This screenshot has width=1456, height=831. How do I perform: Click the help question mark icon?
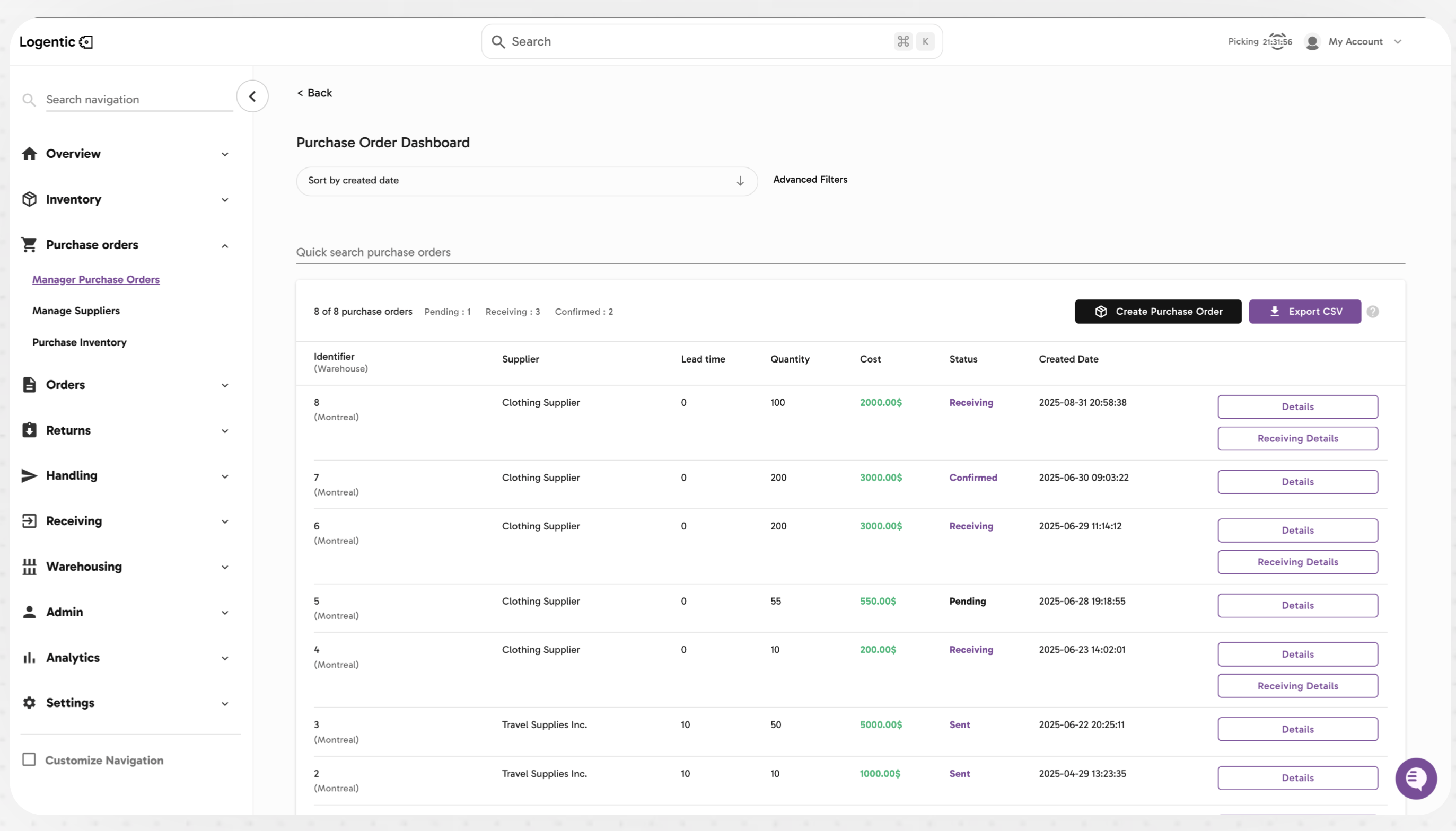1373,312
